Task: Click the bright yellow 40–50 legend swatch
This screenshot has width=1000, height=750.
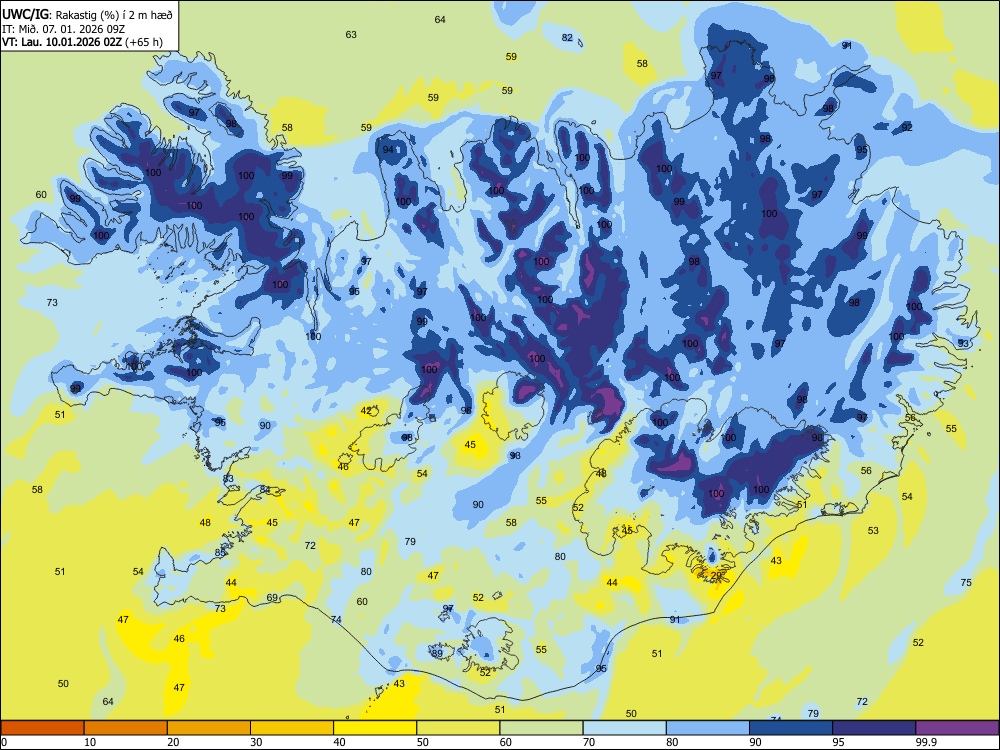Action: (x=375, y=728)
